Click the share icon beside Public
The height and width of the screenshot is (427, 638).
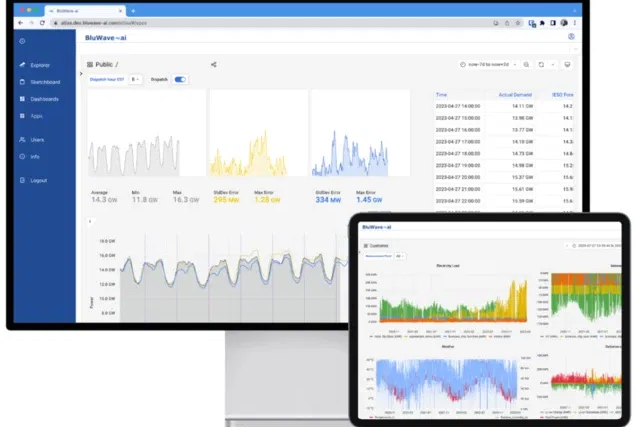coord(214,64)
